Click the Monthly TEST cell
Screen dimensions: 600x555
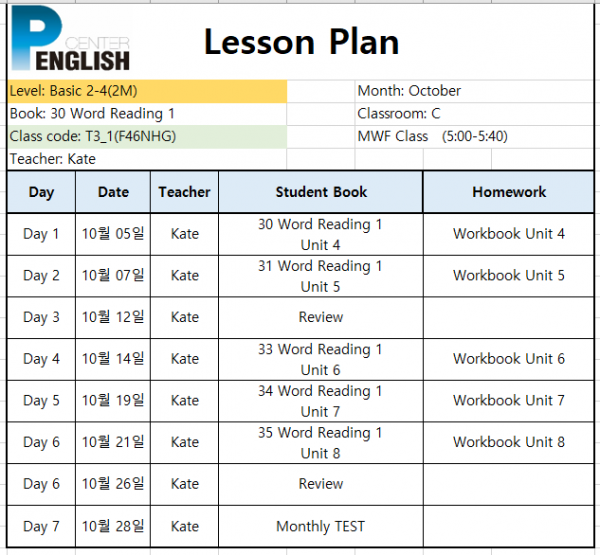321,526
